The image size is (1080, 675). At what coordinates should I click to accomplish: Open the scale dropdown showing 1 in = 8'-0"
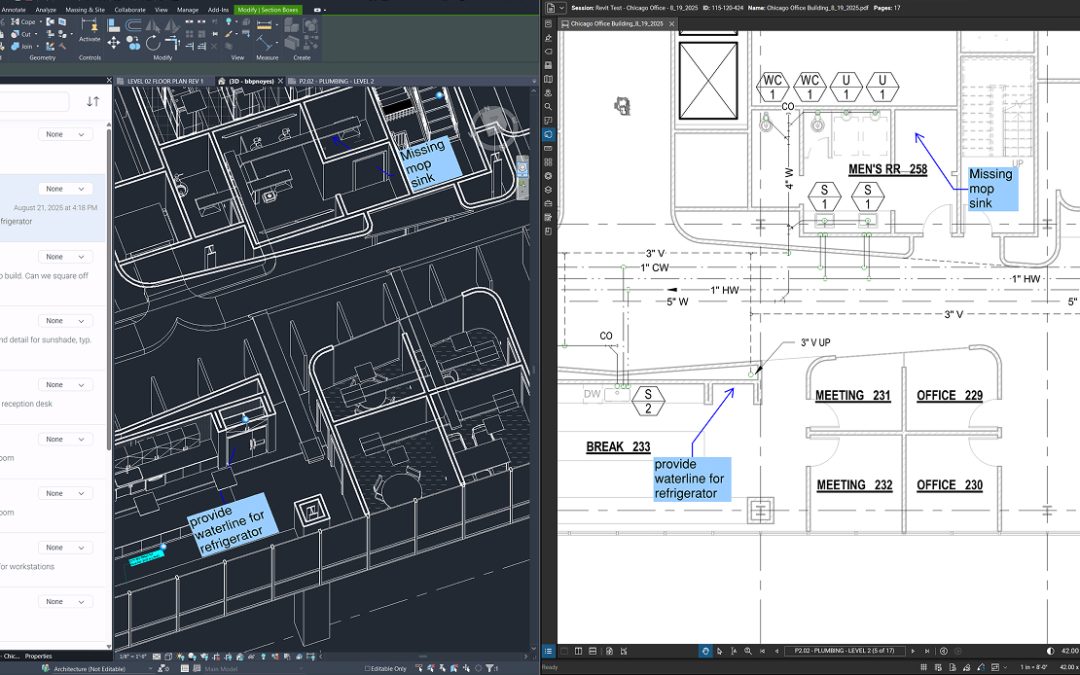tap(1031, 664)
